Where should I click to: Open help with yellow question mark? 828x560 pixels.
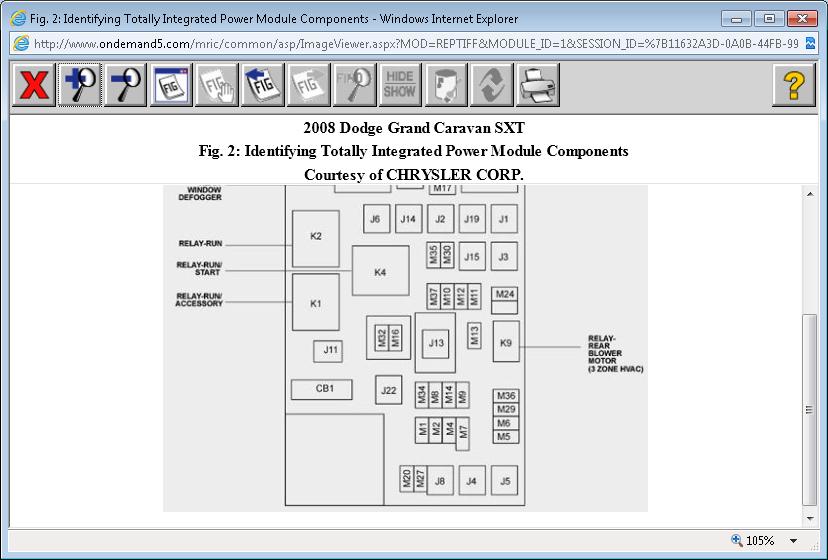coord(794,86)
